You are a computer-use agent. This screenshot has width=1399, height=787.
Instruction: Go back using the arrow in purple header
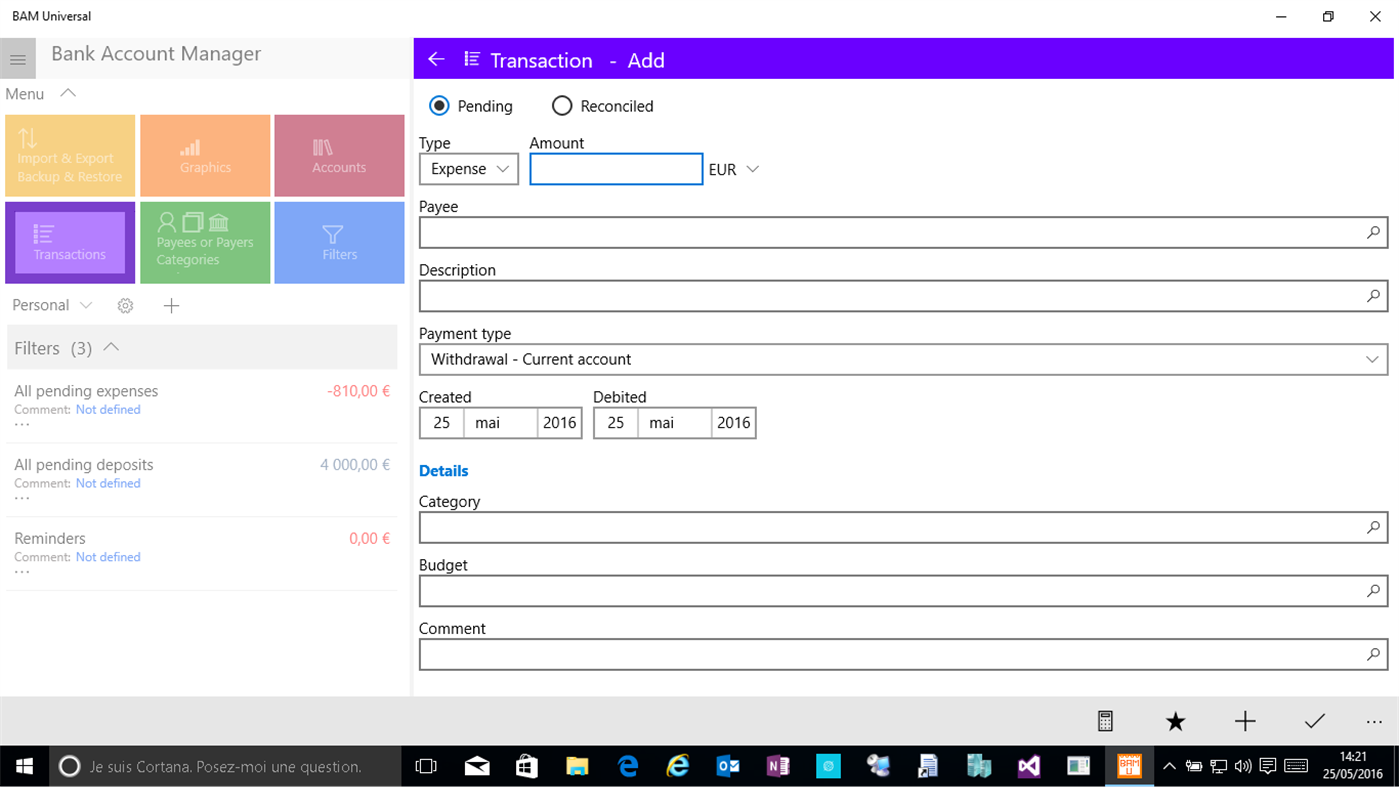coord(436,59)
